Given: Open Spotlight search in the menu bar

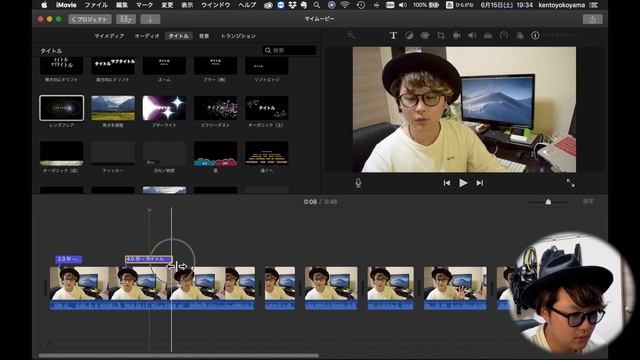Looking at the screenshot, I should pyautogui.click(x=316, y=5).
